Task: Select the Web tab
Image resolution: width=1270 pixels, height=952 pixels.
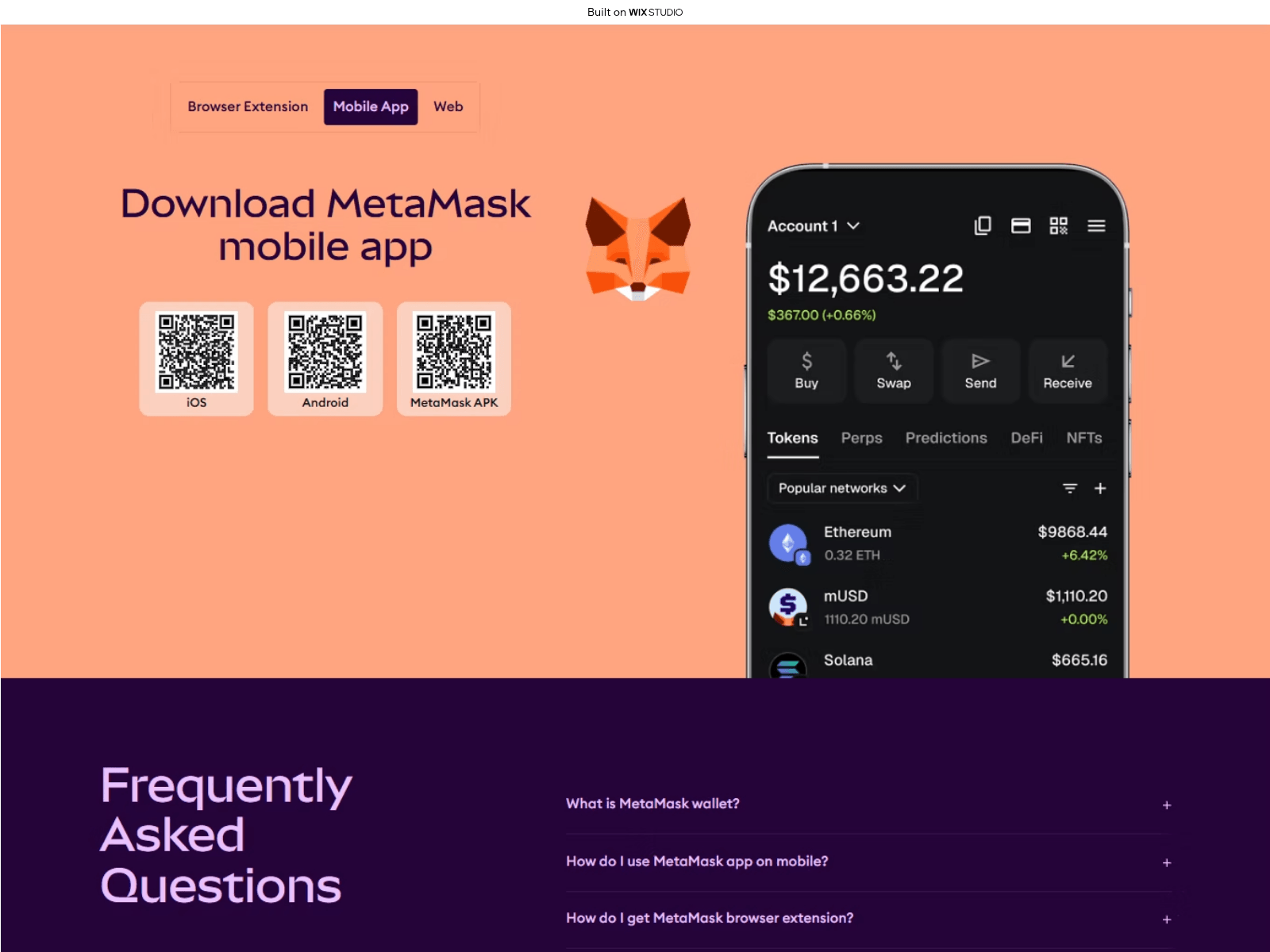Action: (x=448, y=107)
